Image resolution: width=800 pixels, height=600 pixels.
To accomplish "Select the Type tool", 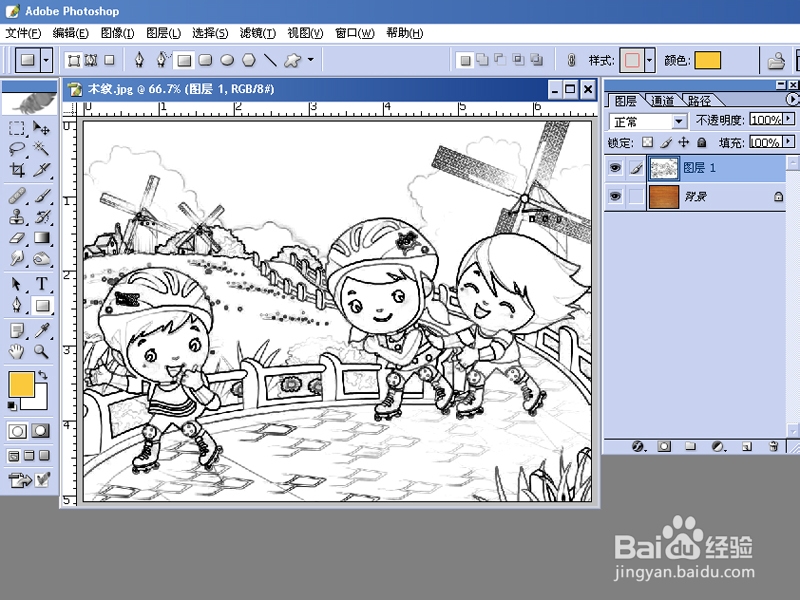I will (x=41, y=284).
